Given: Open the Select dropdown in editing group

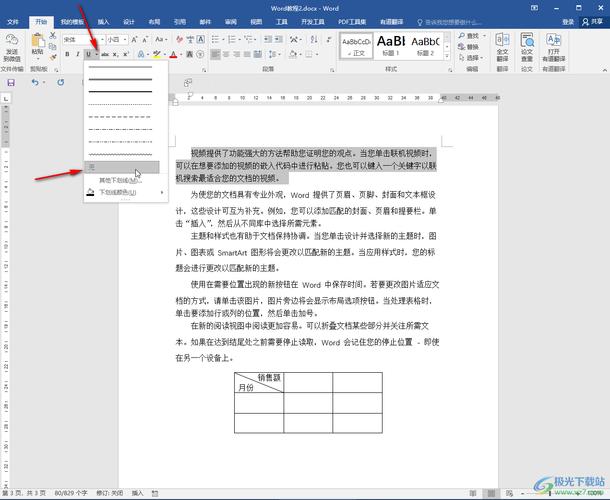Looking at the screenshot, I should 471,58.
